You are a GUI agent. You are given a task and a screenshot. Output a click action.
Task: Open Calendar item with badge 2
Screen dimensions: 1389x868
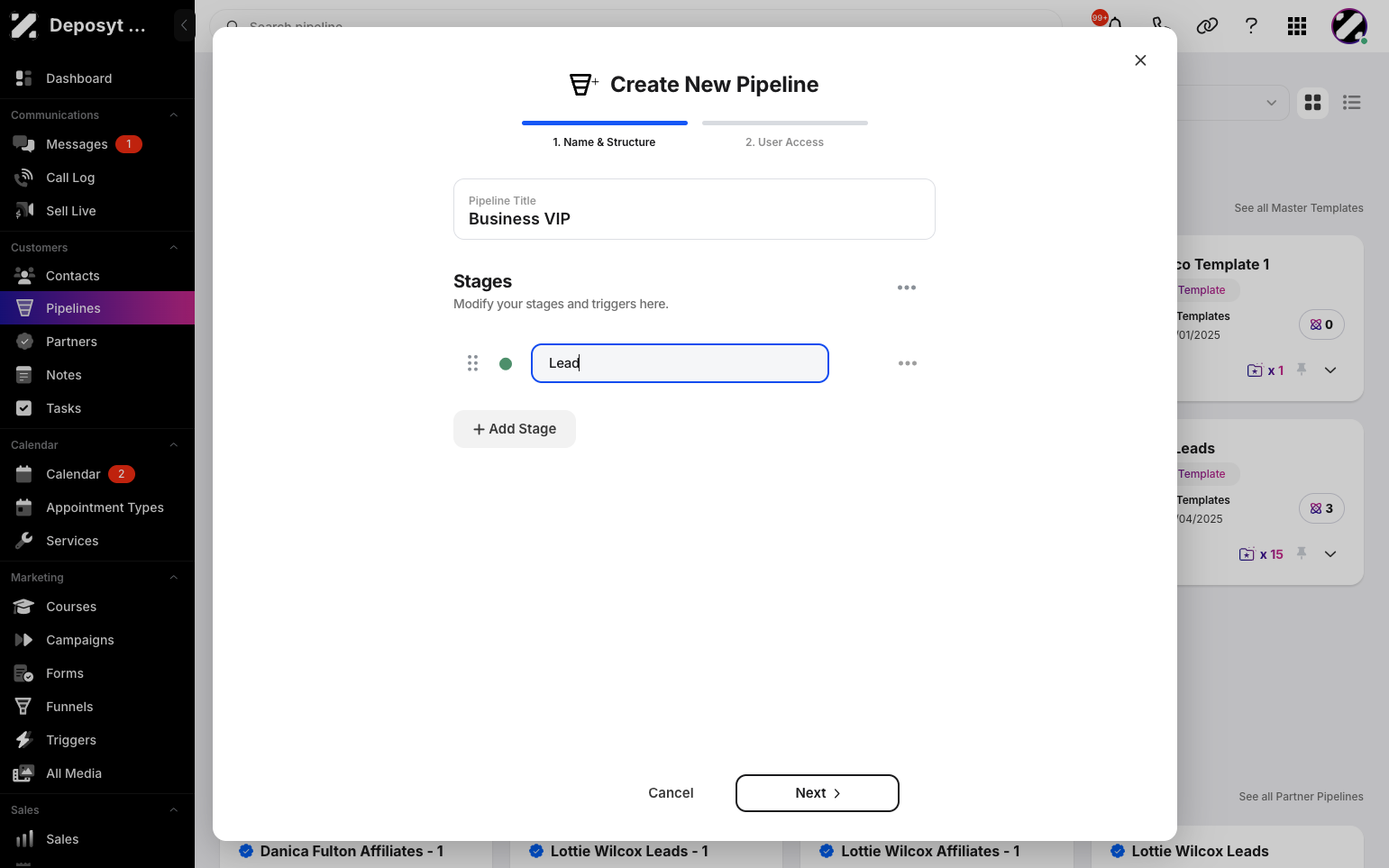(x=97, y=474)
